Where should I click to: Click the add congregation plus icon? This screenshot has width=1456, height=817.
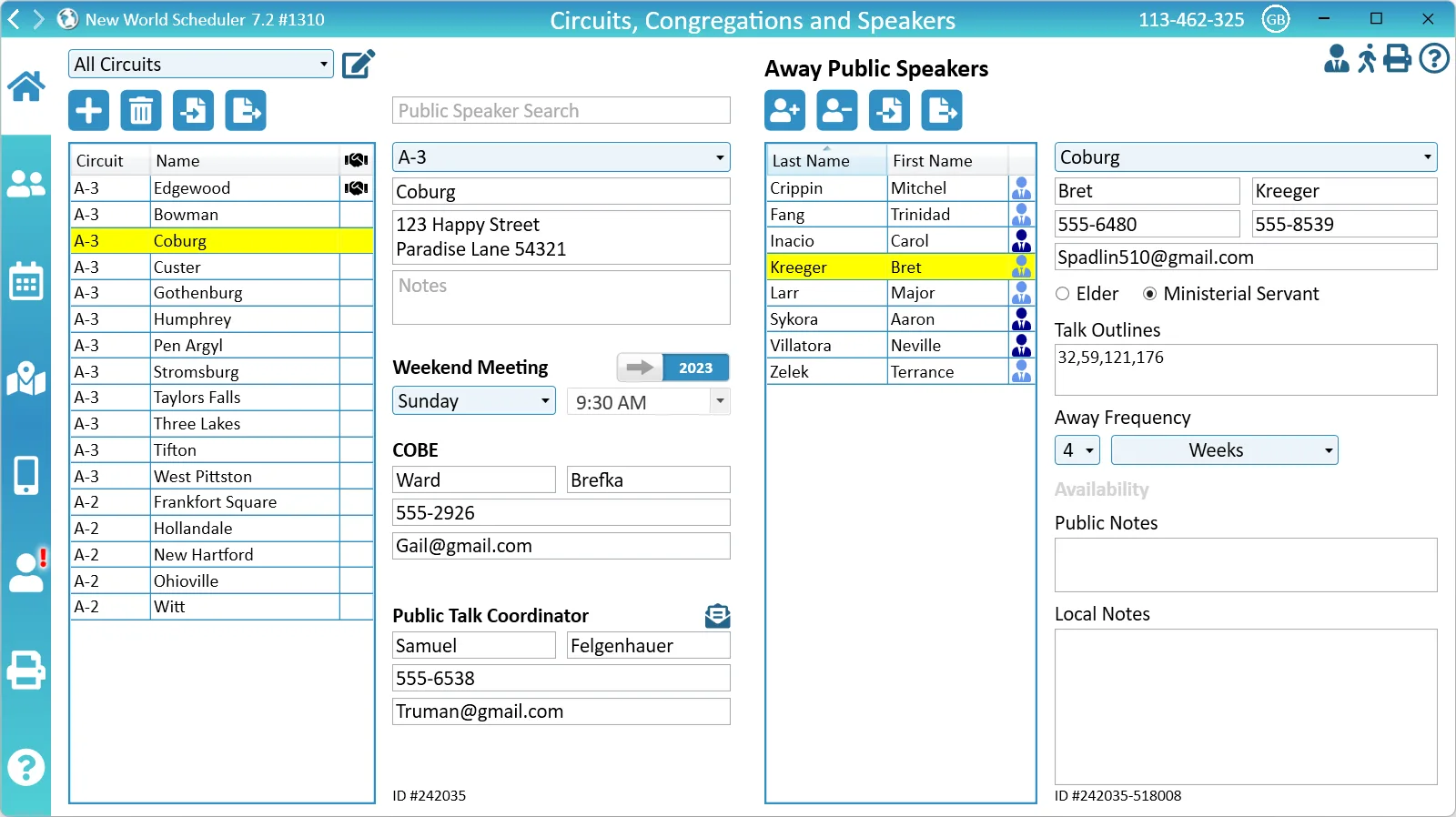[88, 111]
